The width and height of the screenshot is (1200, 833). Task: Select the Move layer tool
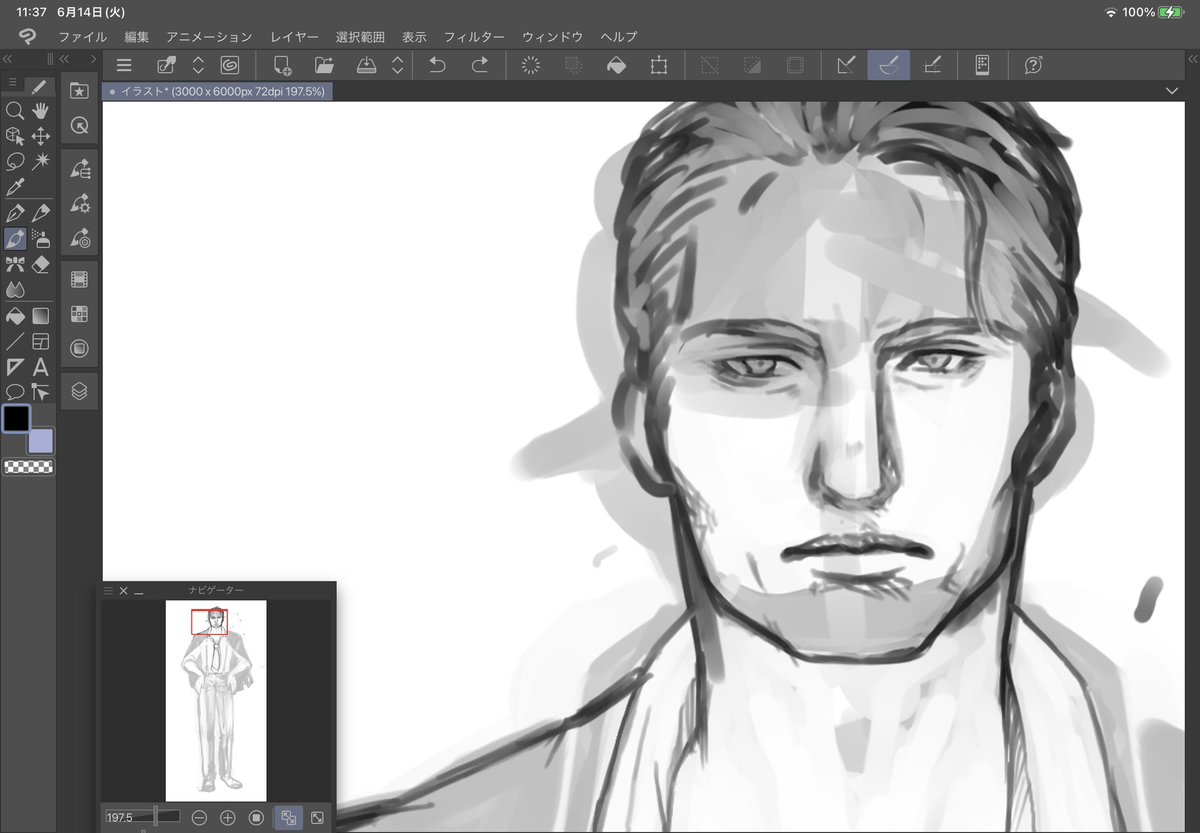[41, 136]
